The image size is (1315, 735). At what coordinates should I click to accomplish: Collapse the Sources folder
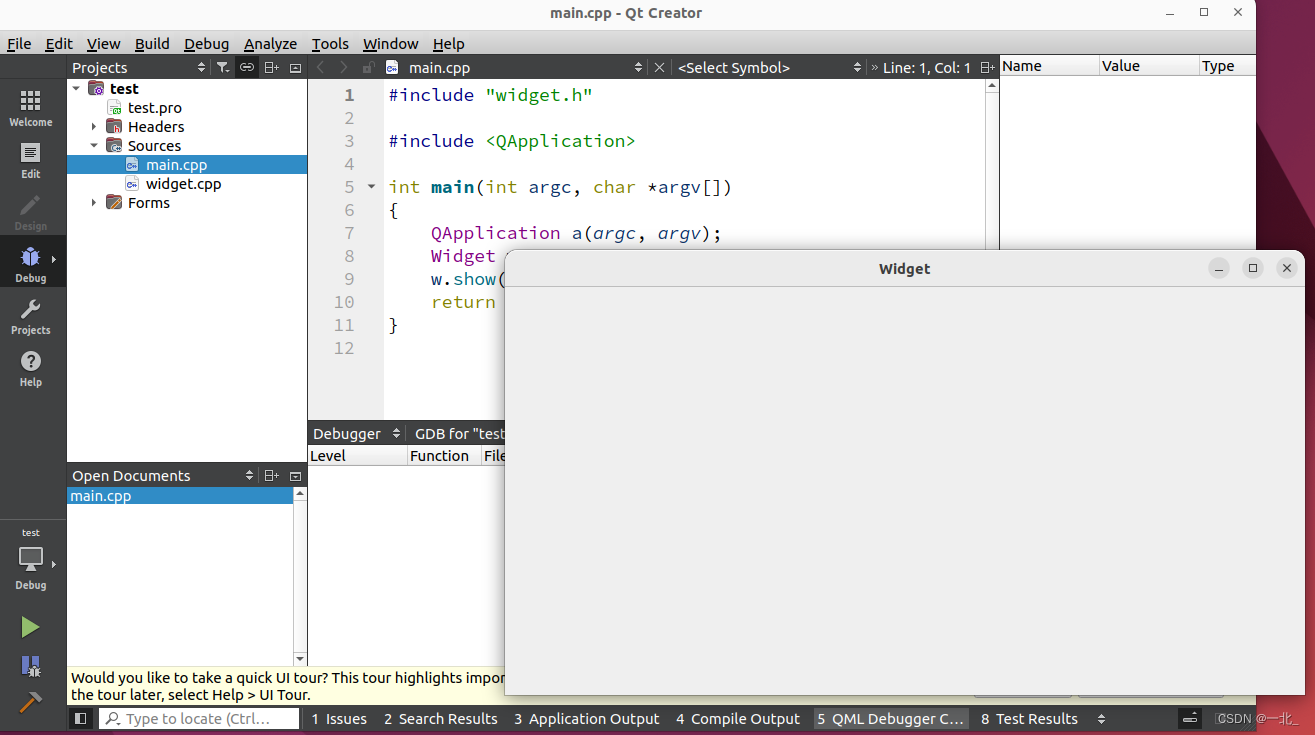(94, 146)
